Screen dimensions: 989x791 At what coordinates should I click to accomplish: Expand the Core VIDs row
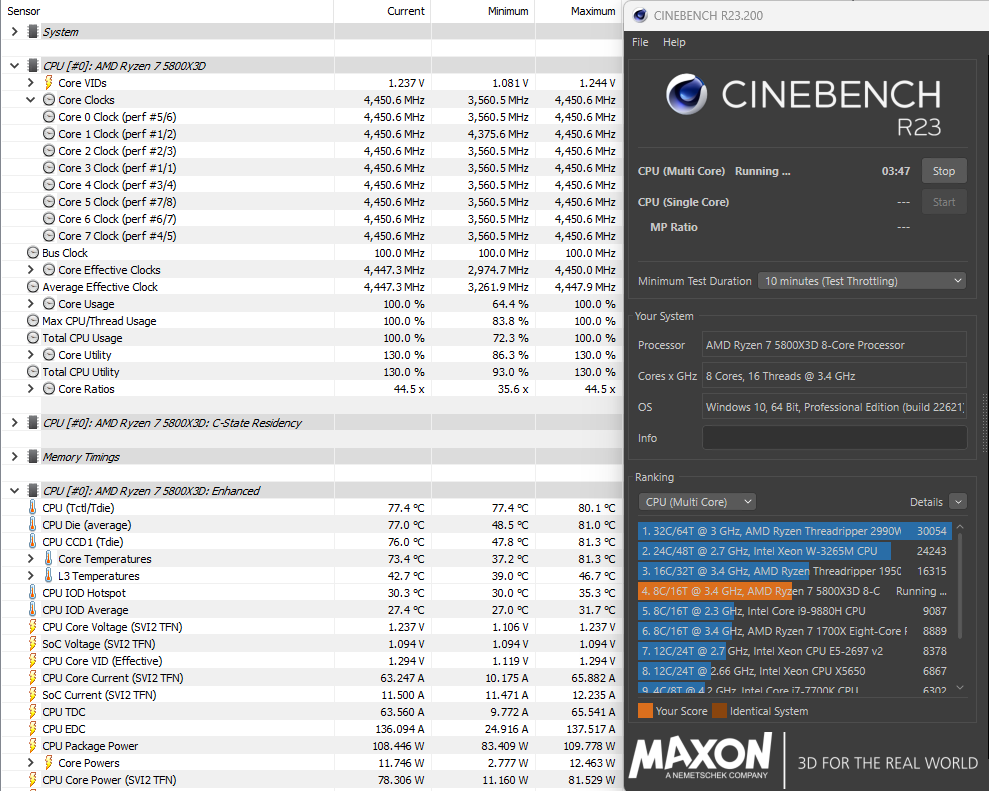pyautogui.click(x=30, y=83)
